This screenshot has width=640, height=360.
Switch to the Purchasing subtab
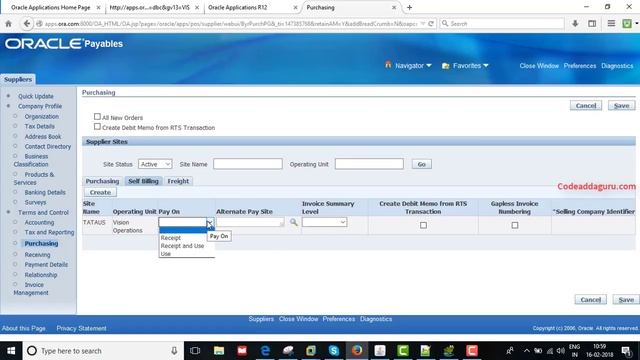102,181
